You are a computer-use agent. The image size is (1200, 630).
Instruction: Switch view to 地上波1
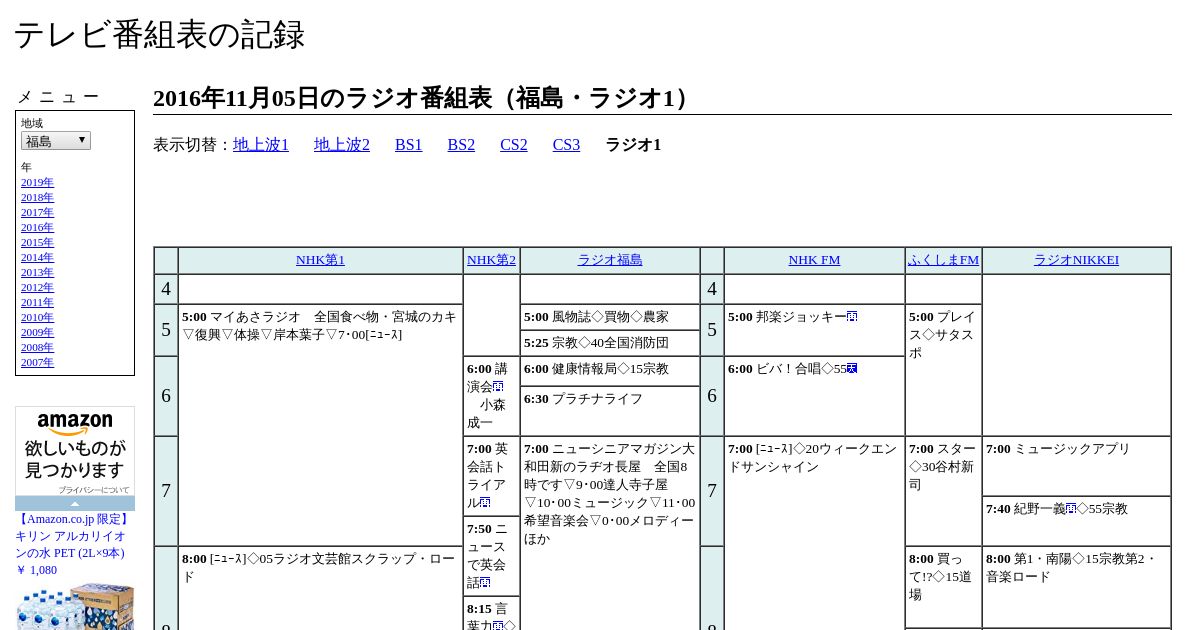[x=261, y=145]
